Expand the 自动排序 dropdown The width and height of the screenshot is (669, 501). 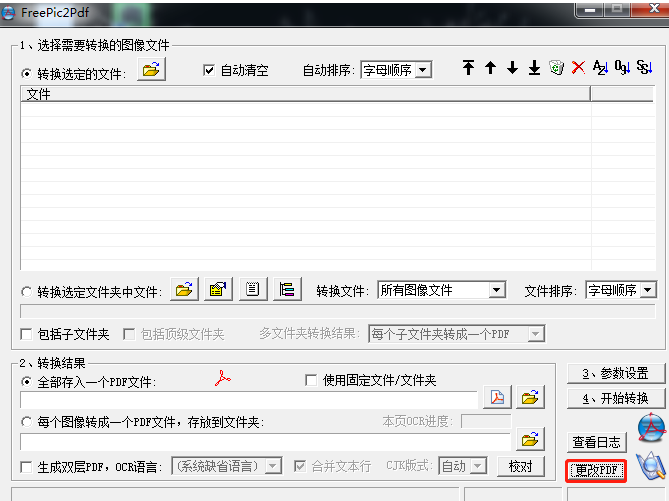(423, 70)
